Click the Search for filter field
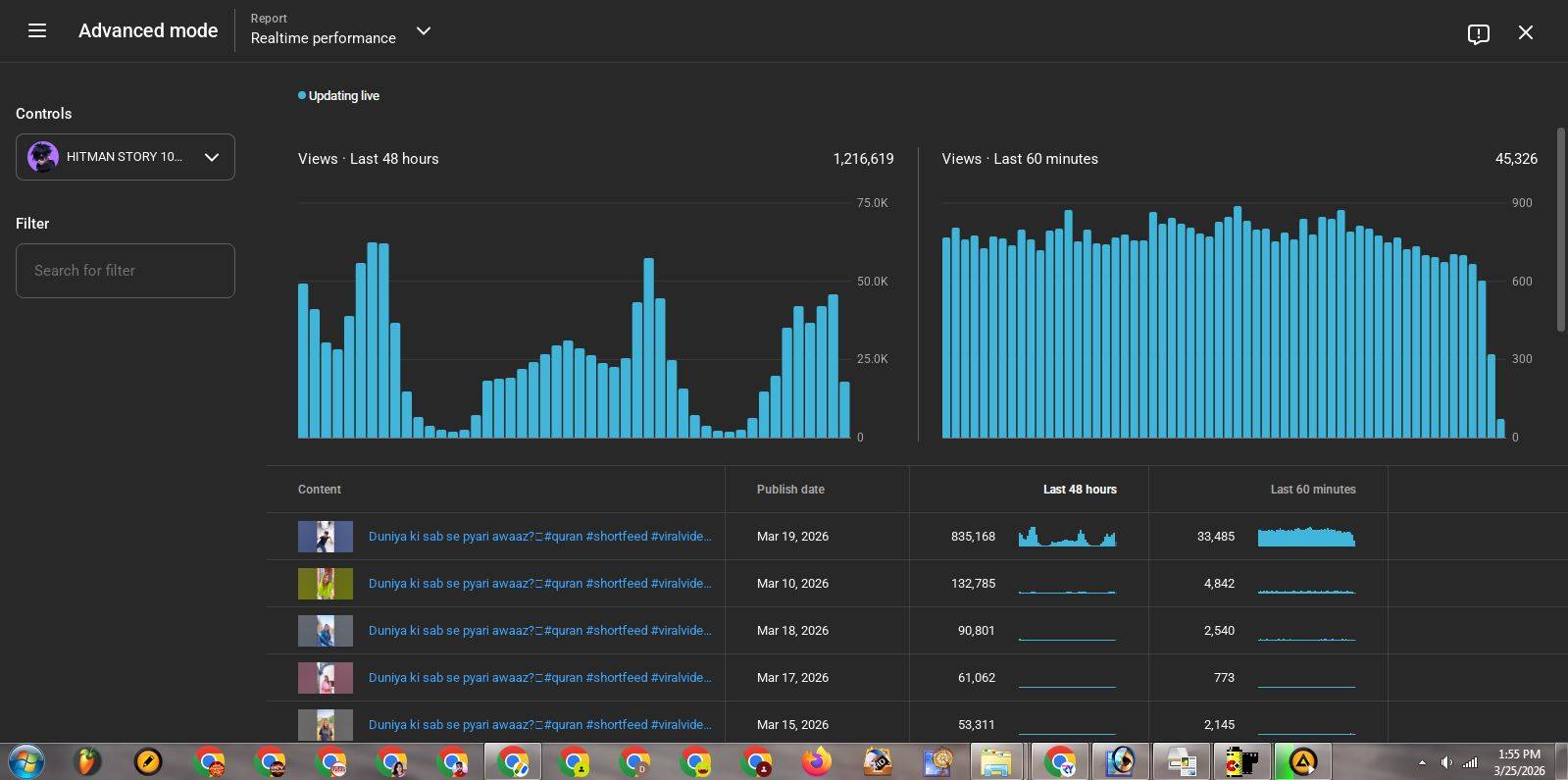The height and width of the screenshot is (780, 1568). coord(126,271)
